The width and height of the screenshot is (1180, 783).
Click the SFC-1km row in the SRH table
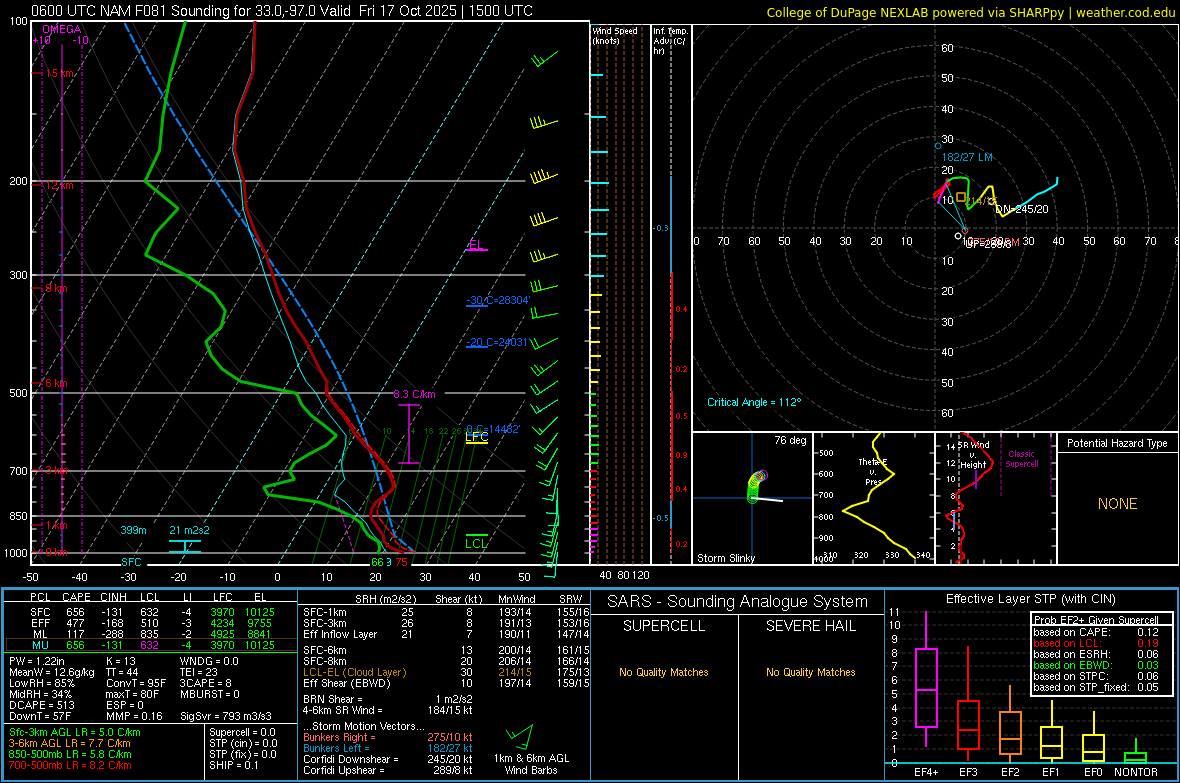[445, 612]
